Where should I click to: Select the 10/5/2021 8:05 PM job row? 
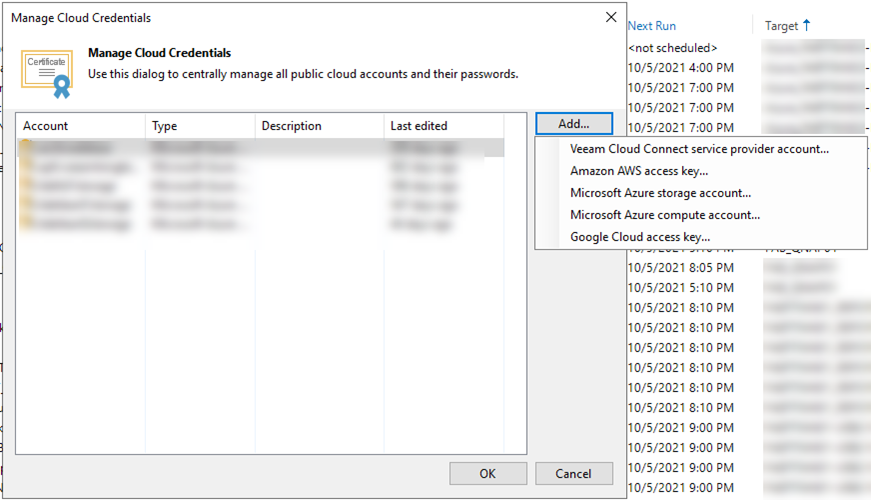click(680, 268)
